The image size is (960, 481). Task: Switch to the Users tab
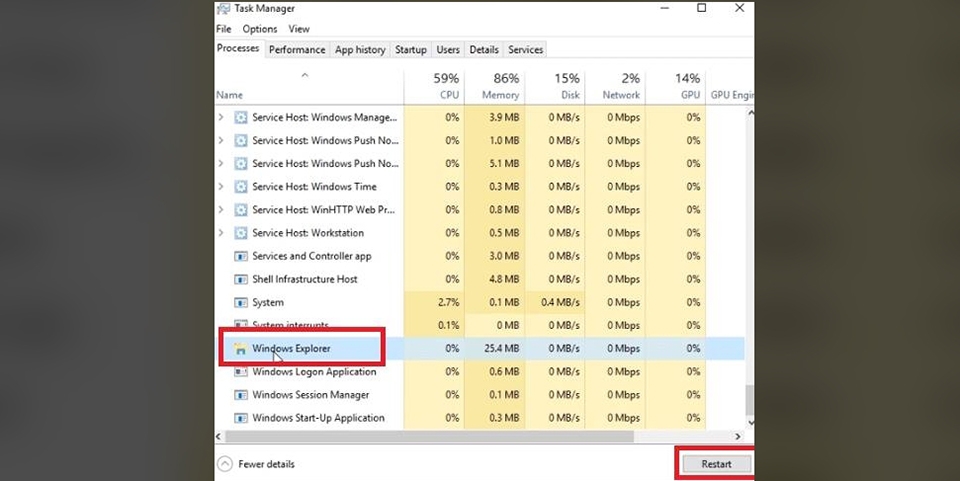[448, 50]
